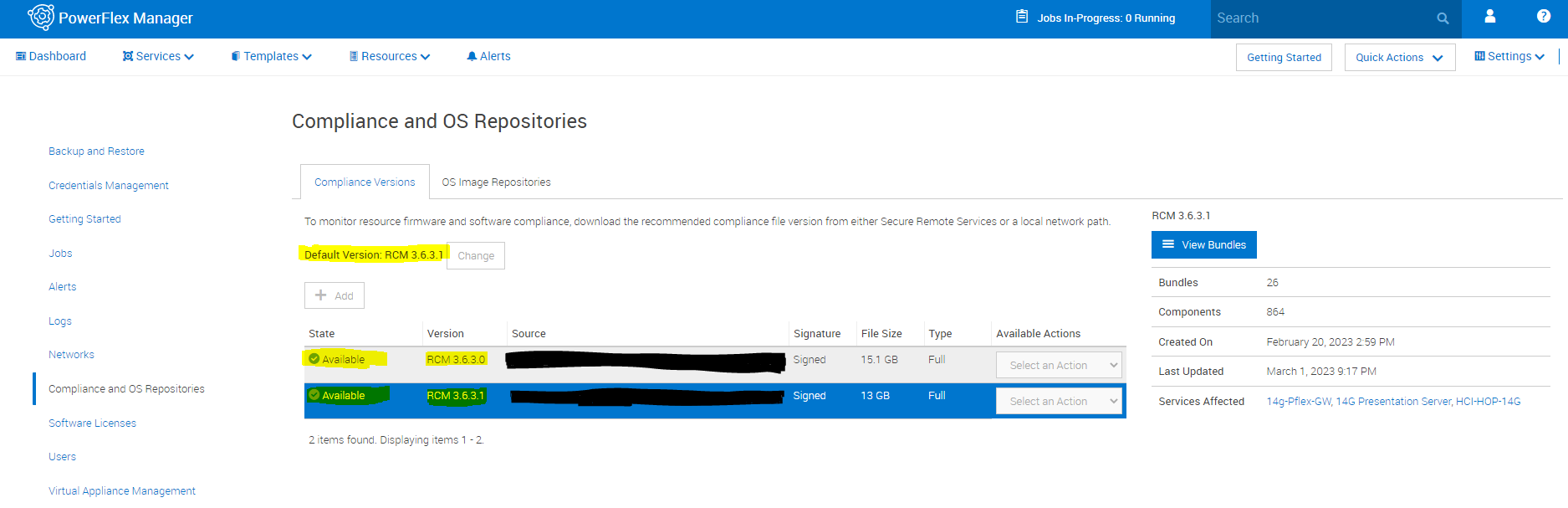Click the Templates icon in the nav bar
The height and width of the screenshot is (508, 1568).
click(236, 56)
